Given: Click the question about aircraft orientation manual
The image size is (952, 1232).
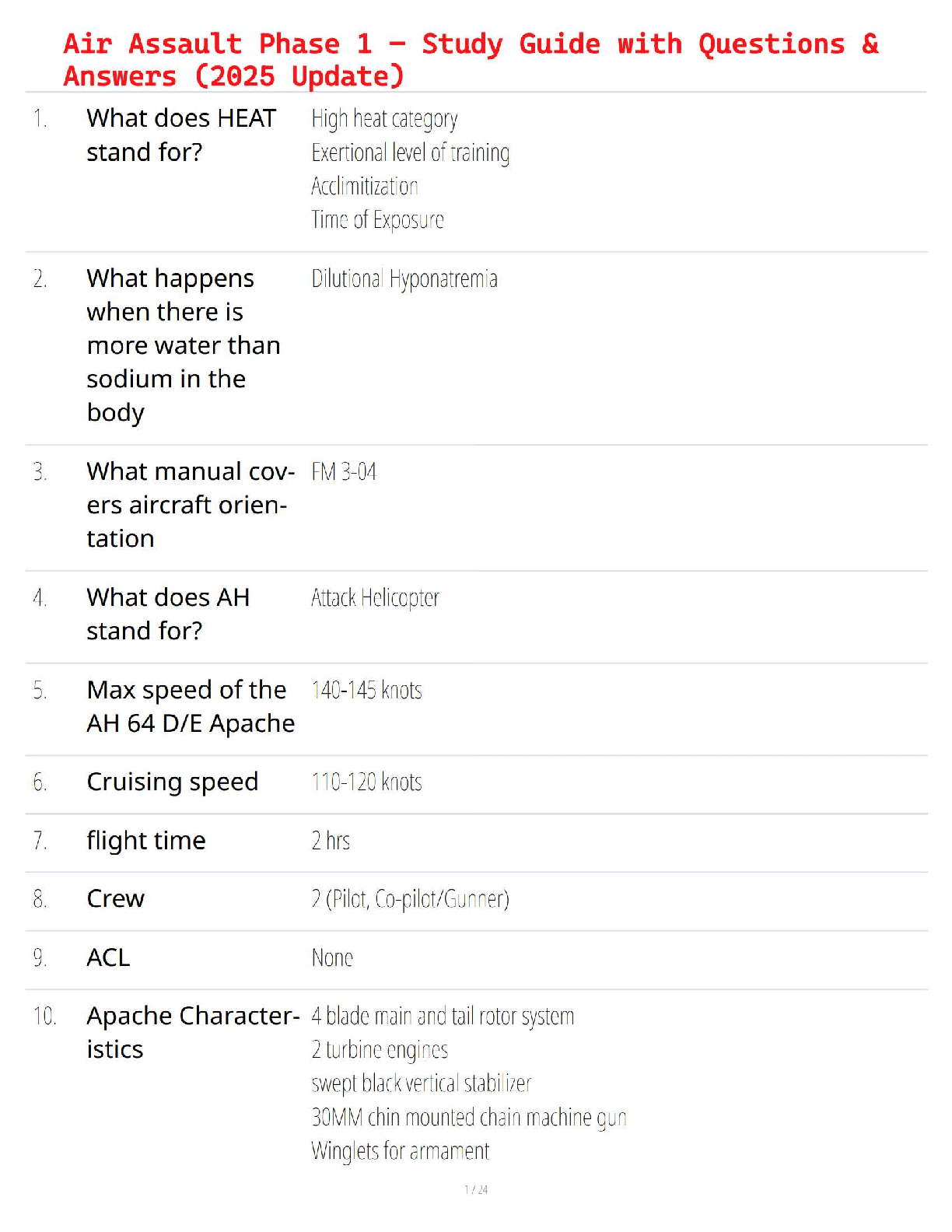Looking at the screenshot, I should coord(190,505).
